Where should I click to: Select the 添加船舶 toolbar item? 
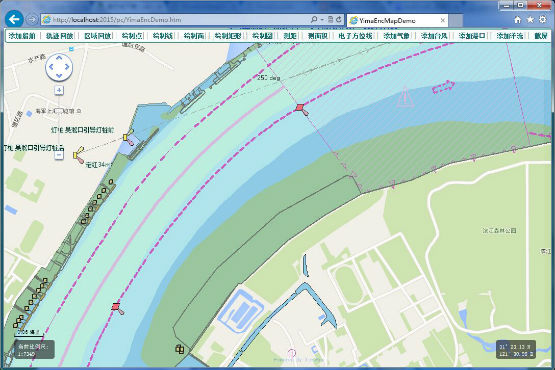pos(22,36)
